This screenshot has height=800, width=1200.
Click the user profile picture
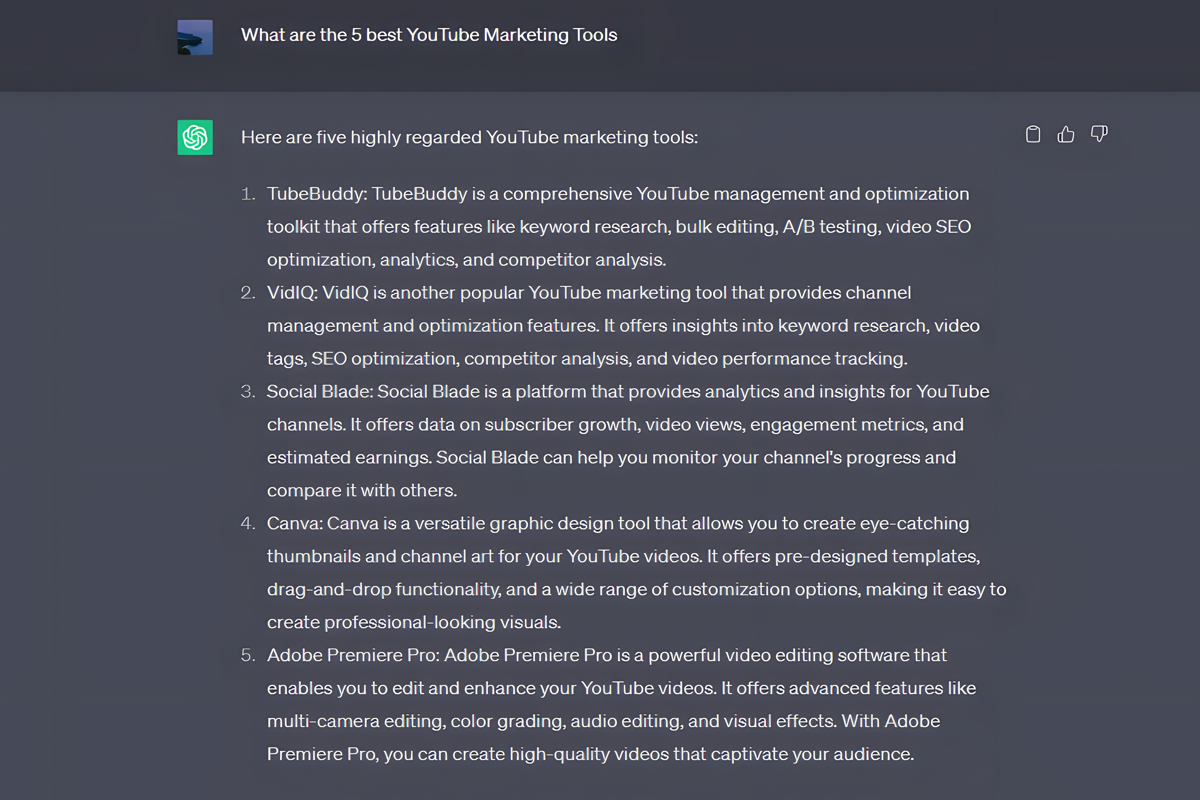(x=195, y=37)
